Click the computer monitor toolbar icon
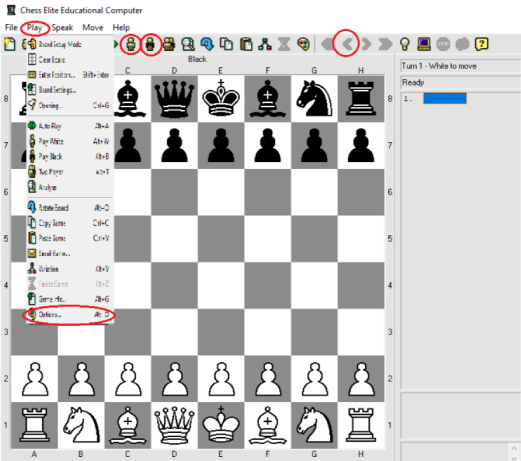 [424, 44]
